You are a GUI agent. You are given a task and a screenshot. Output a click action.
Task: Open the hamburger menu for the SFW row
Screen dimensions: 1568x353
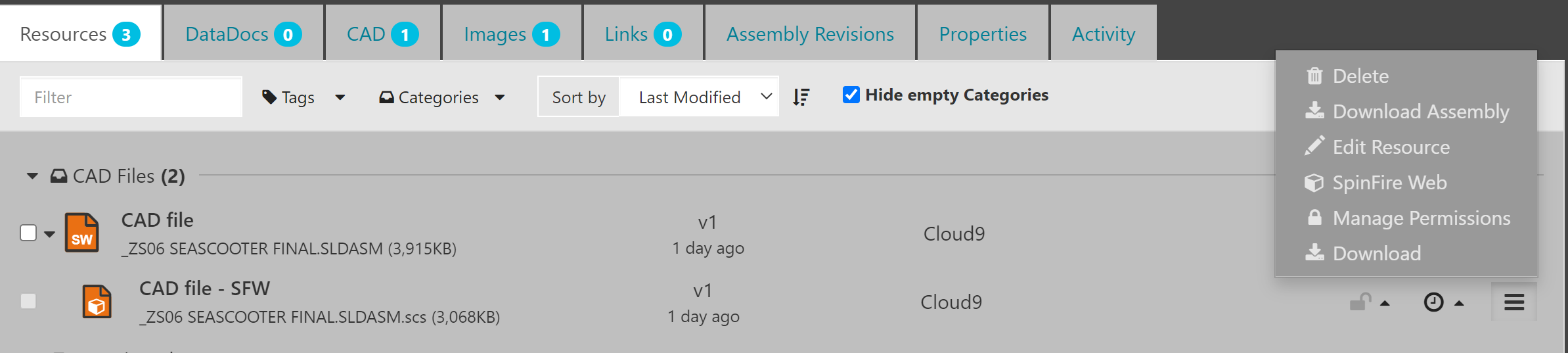(1514, 302)
